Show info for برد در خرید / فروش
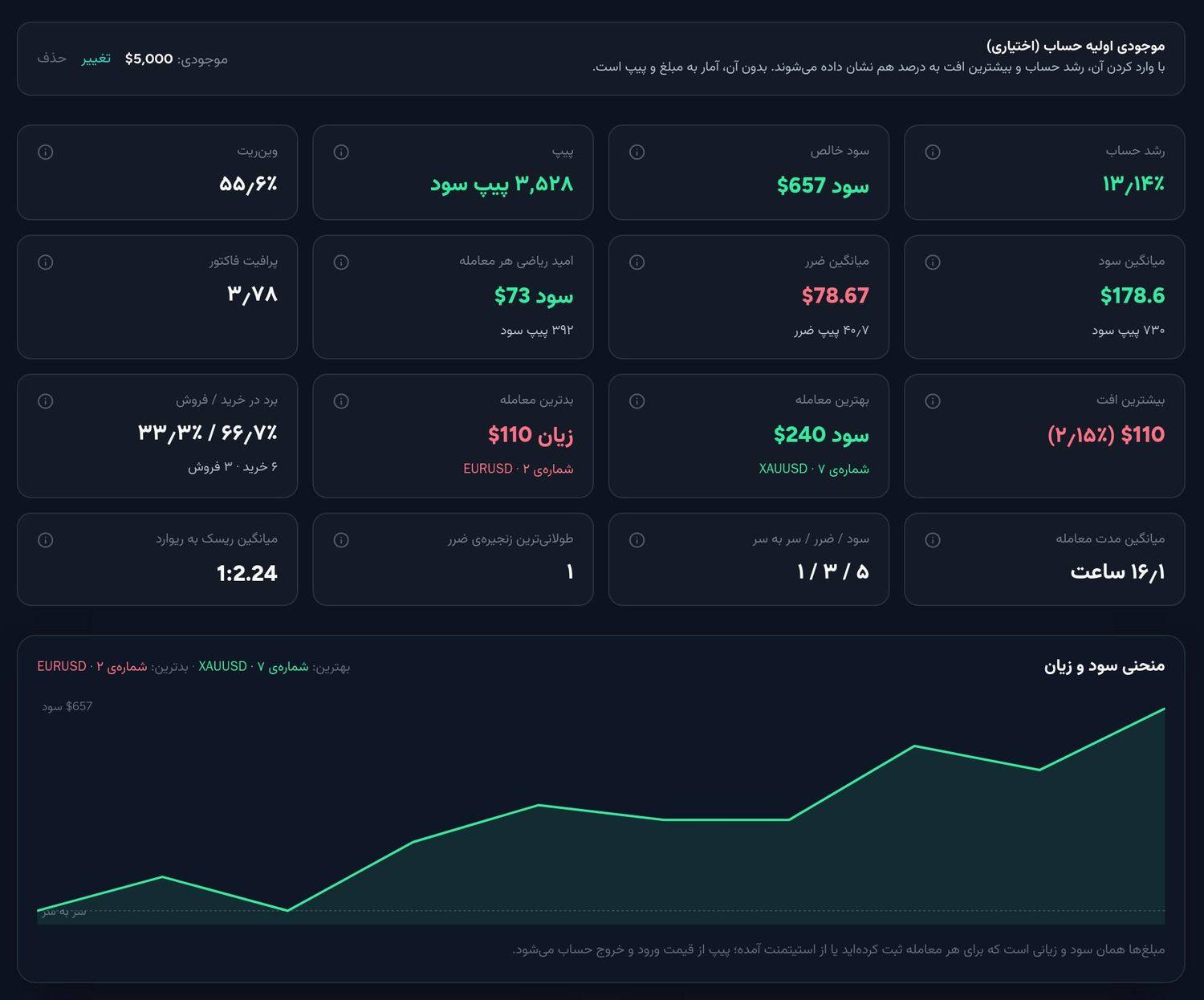 [46, 401]
